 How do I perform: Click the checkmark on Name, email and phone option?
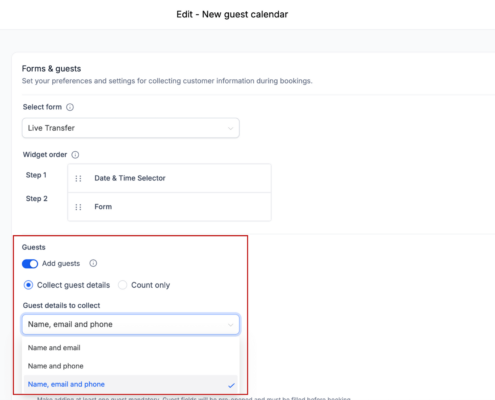pos(231,385)
